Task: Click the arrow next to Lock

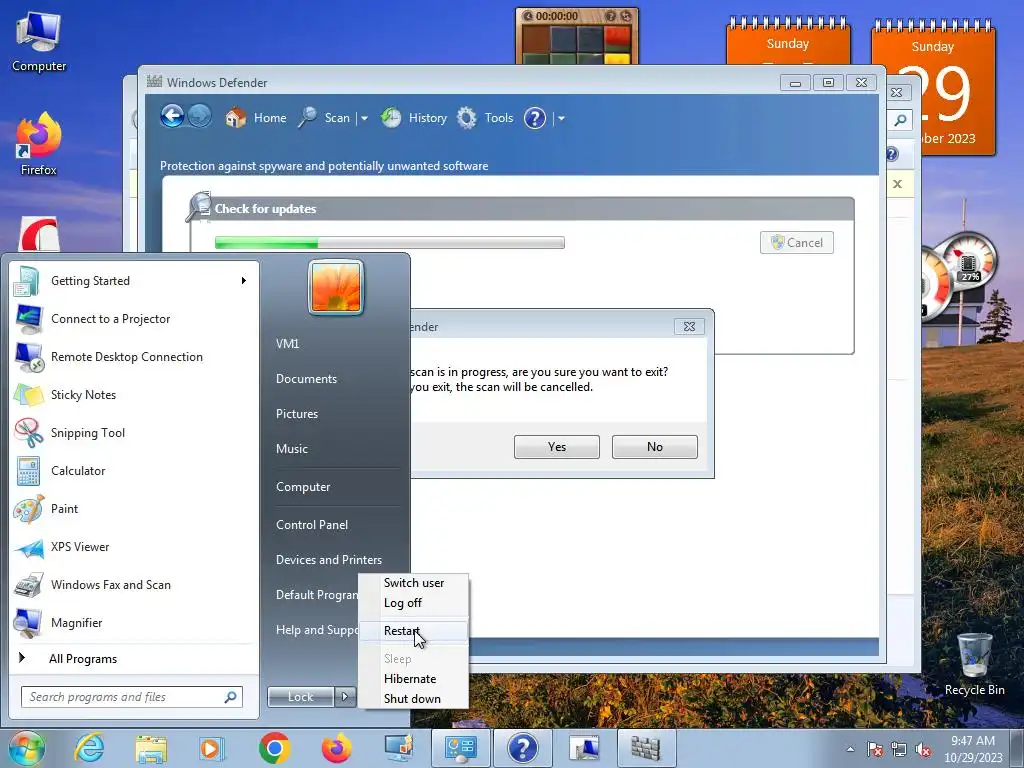Action: tap(345, 697)
